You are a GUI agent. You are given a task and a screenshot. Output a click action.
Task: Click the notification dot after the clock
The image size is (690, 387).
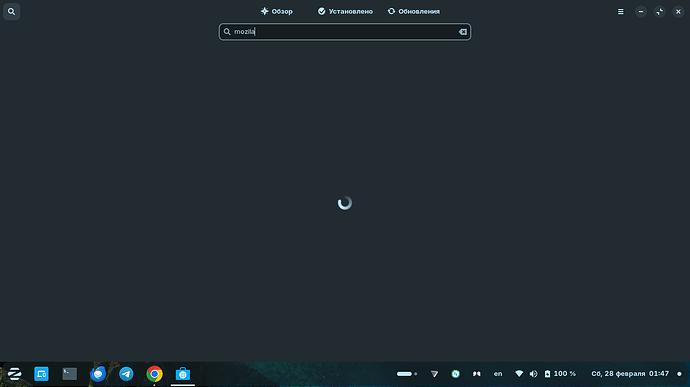tap(679, 374)
